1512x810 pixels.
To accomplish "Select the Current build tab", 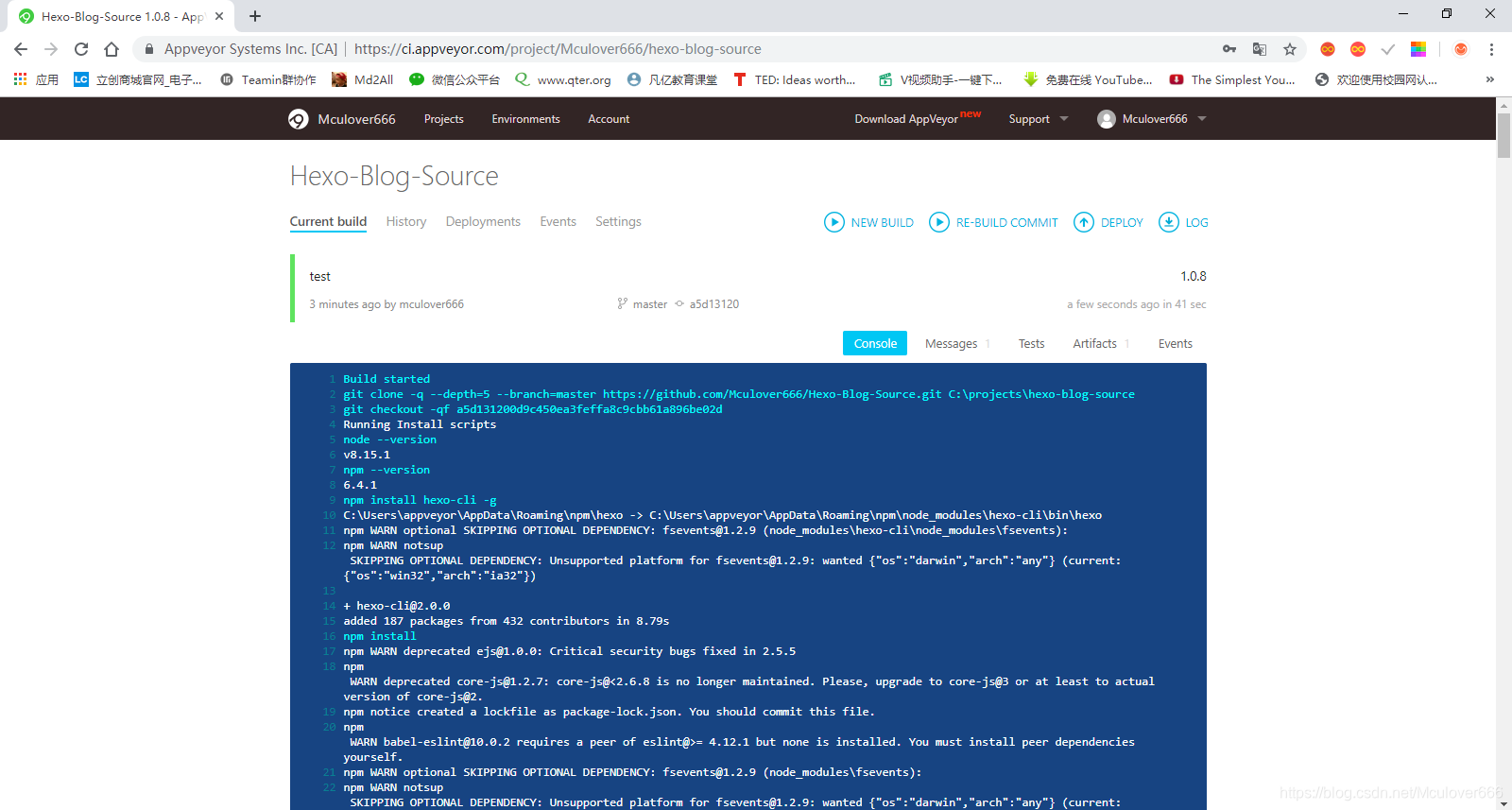I will [328, 221].
